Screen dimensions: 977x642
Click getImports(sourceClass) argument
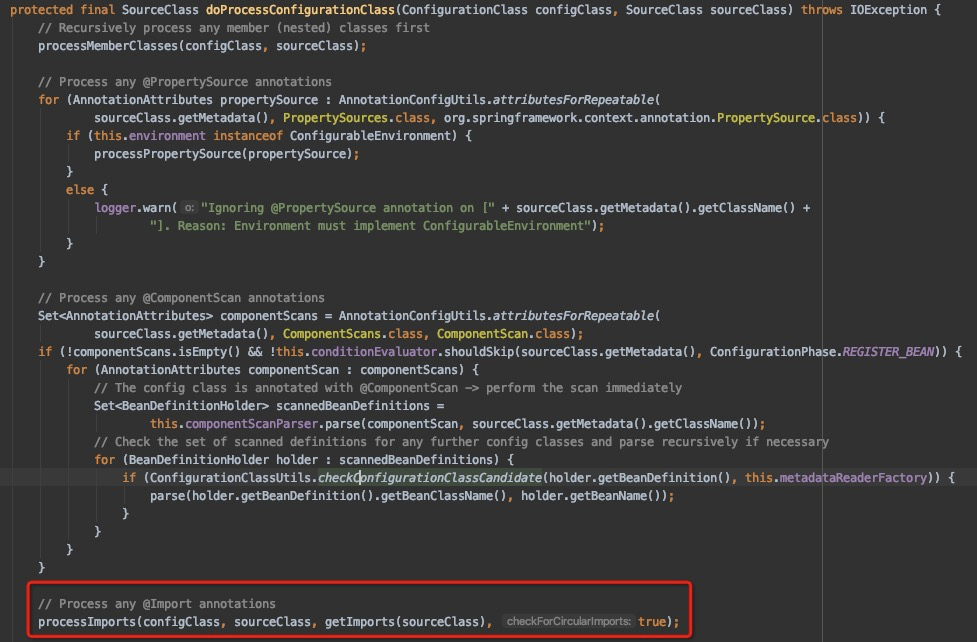click(x=405, y=622)
